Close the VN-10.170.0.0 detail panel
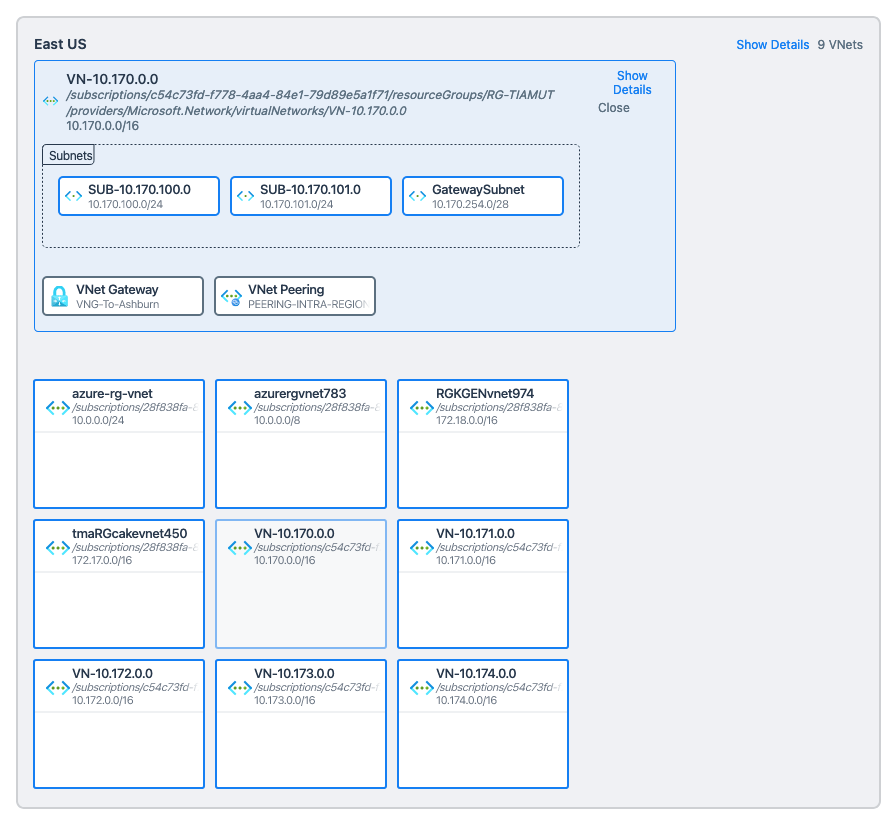This screenshot has height=824, width=896. [614, 108]
